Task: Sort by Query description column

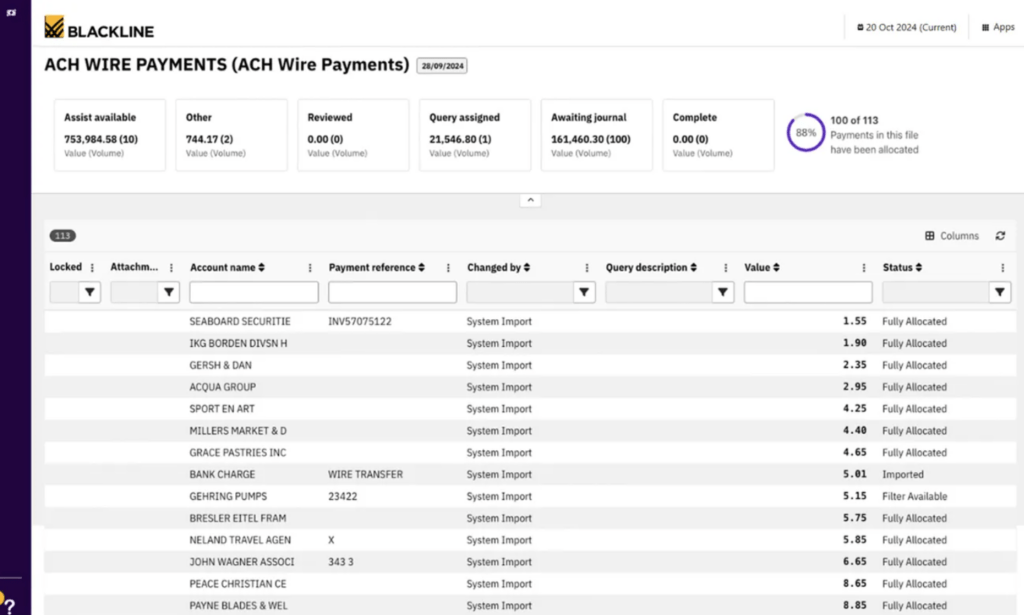Action: pyautogui.click(x=651, y=268)
